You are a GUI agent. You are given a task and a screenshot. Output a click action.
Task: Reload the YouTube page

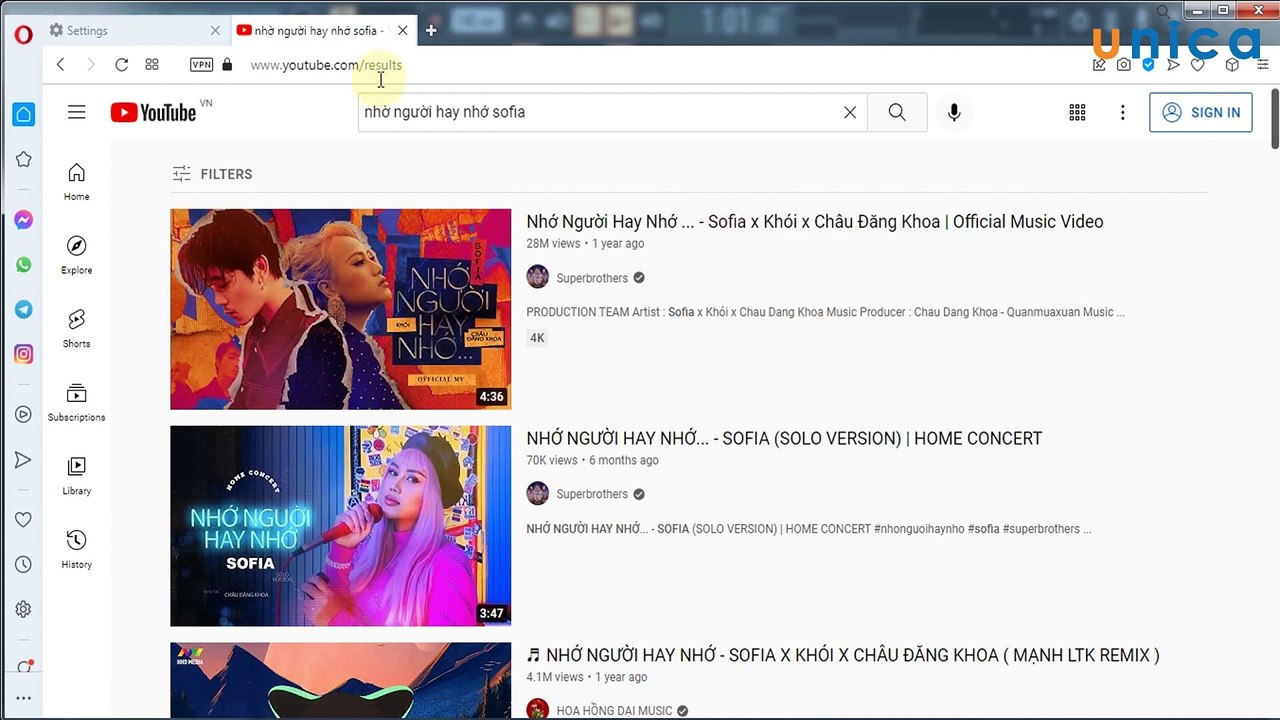(x=121, y=65)
